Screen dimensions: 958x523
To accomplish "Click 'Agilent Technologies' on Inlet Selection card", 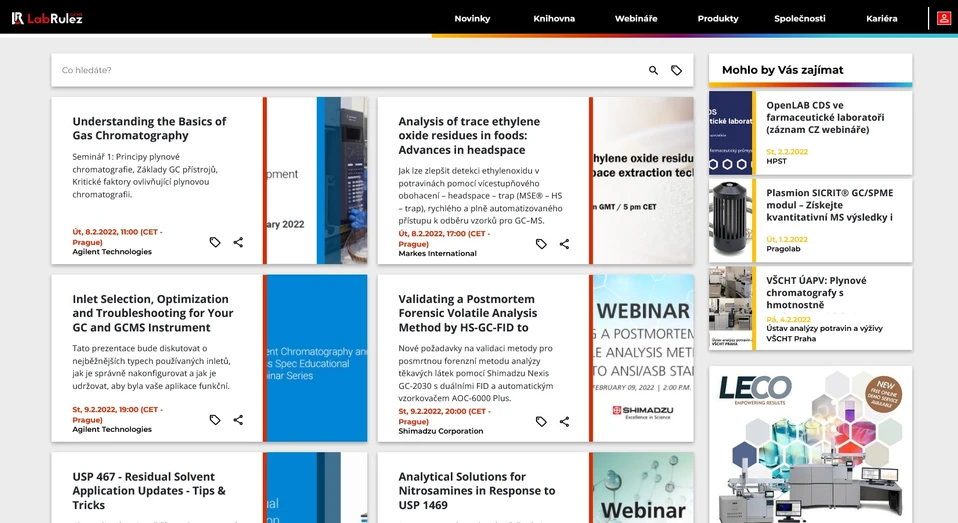I will [x=112, y=430].
